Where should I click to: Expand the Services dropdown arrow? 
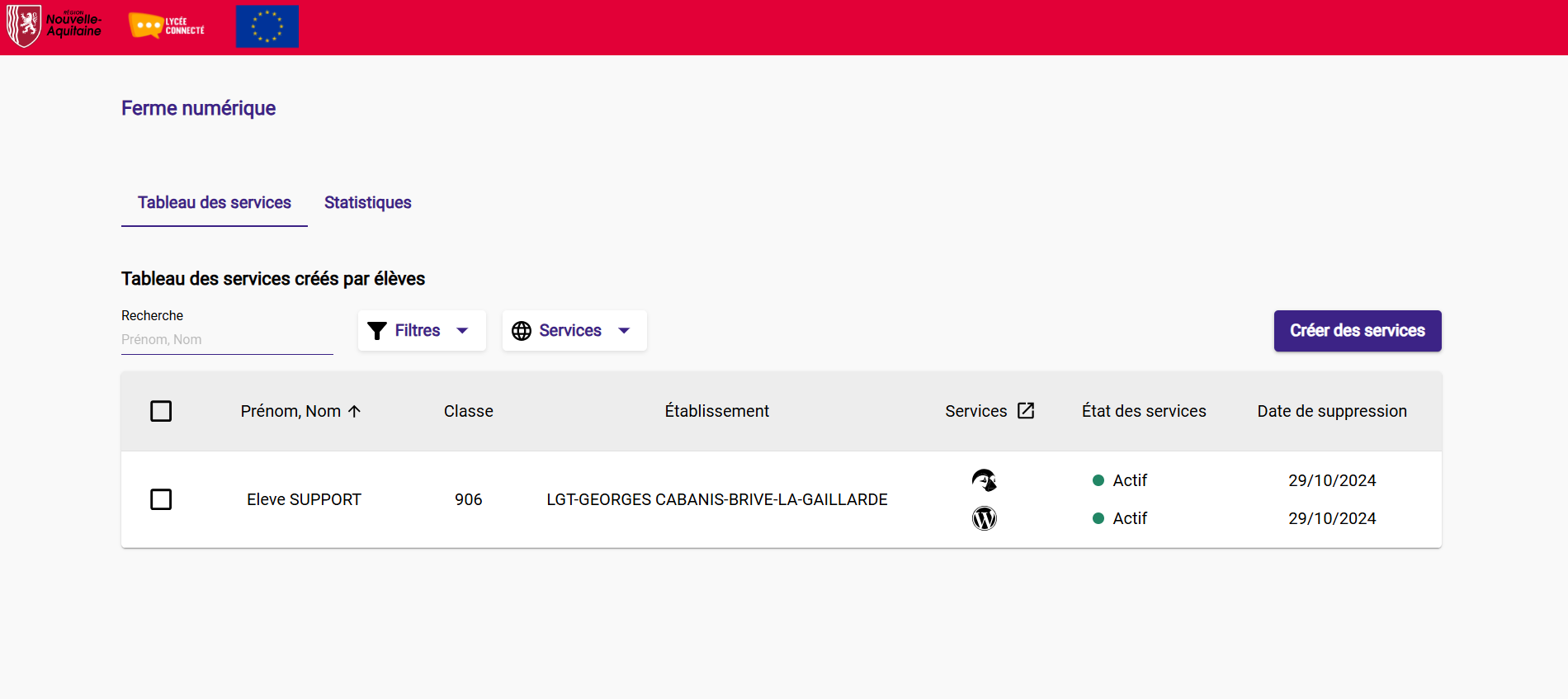[x=624, y=331]
